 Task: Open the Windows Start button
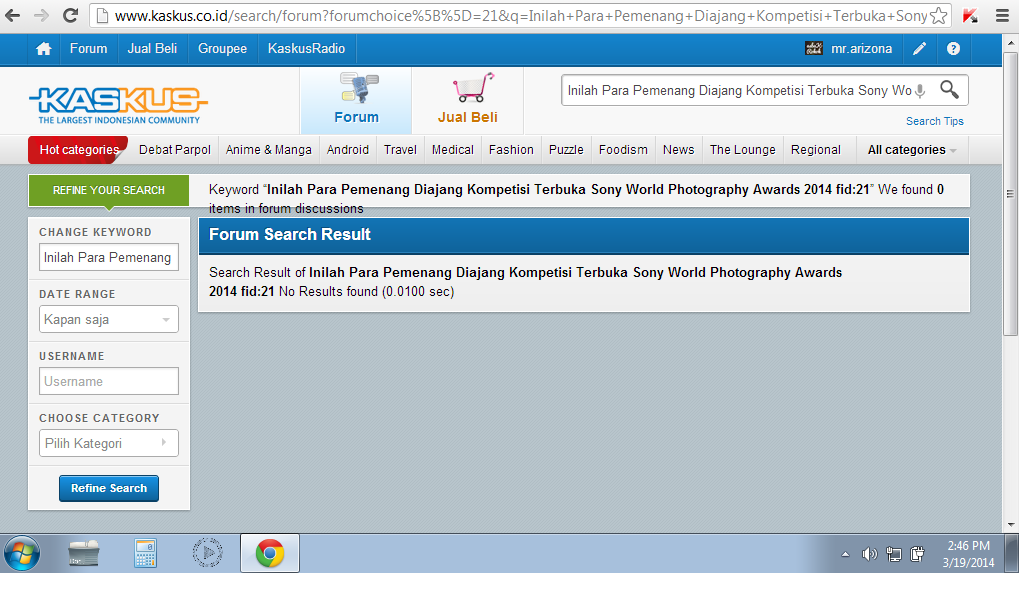pos(22,554)
